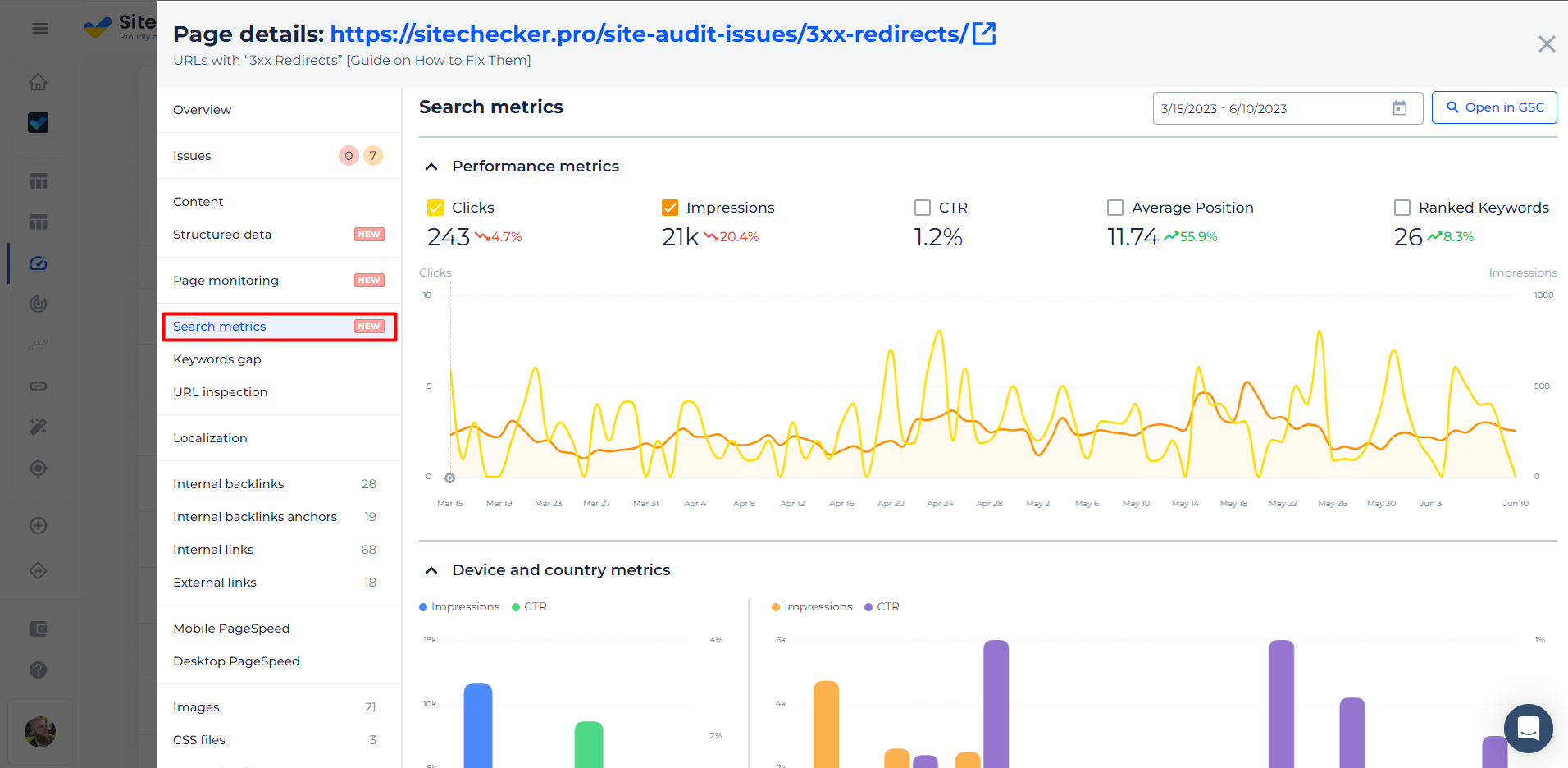The width and height of the screenshot is (1568, 768).
Task: Open the home icon in sidebar
Action: 39,82
